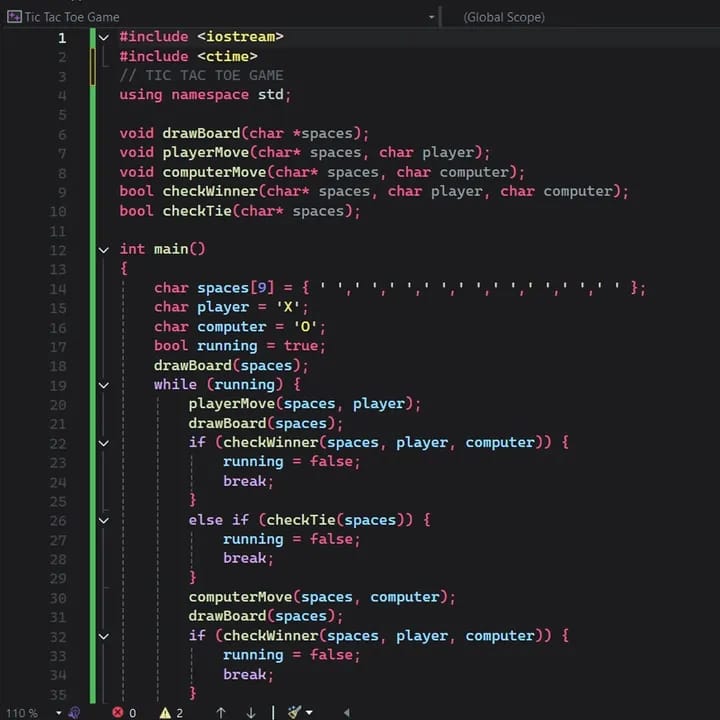The image size is (720, 720).
Task: Click the computerMove declaration on line 8
Action: pos(322,173)
